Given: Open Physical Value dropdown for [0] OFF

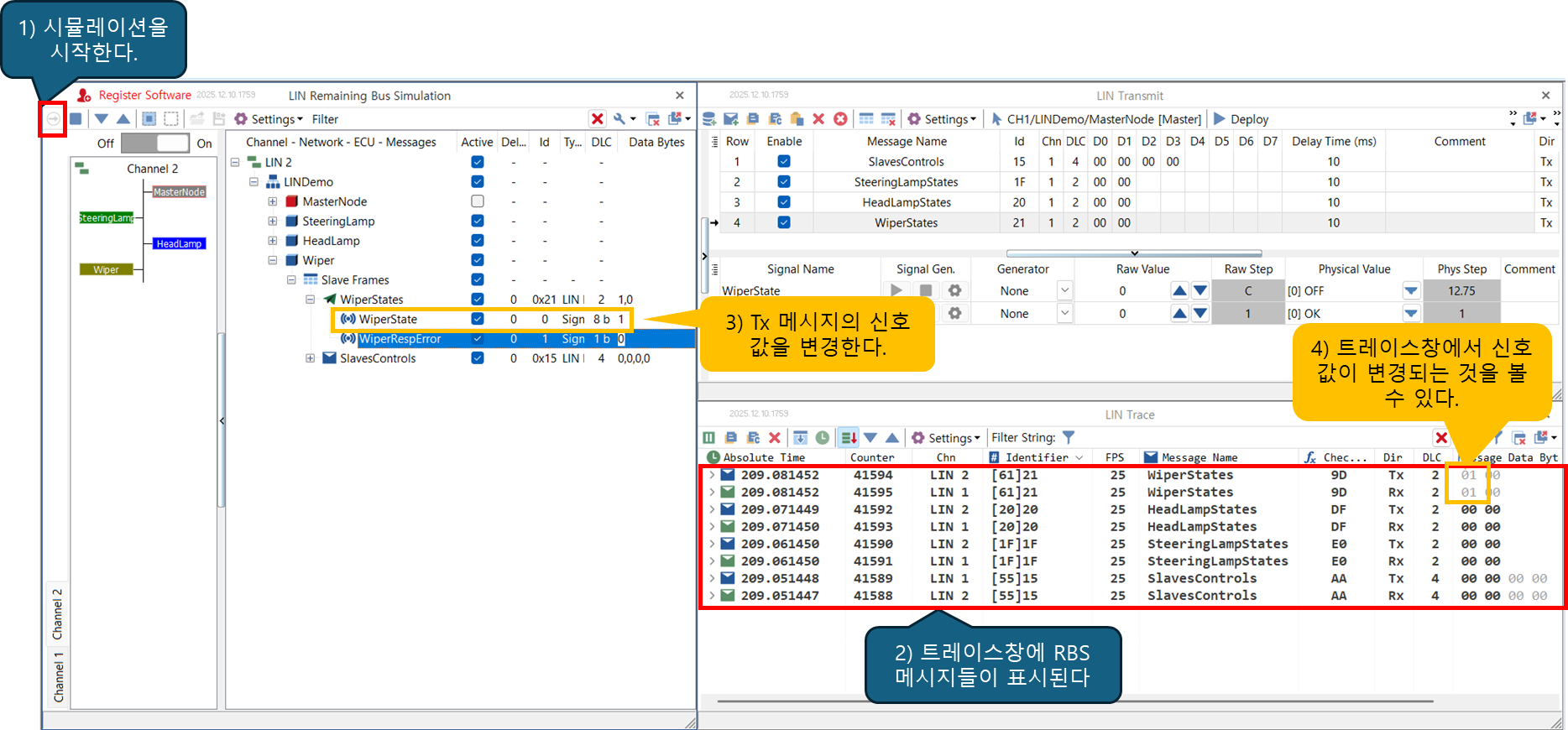Looking at the screenshot, I should pyautogui.click(x=1411, y=290).
